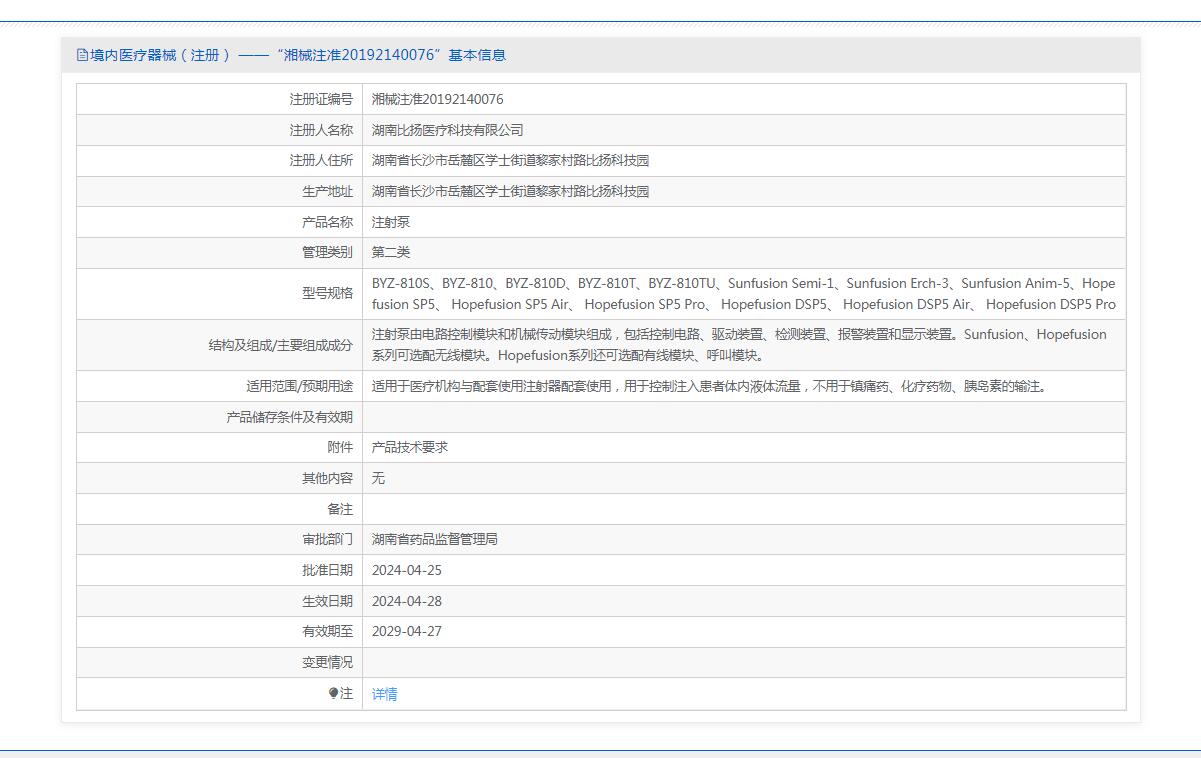Click the 适用范围/预期用途 label
The width and height of the screenshot is (1201, 758).
(299, 386)
